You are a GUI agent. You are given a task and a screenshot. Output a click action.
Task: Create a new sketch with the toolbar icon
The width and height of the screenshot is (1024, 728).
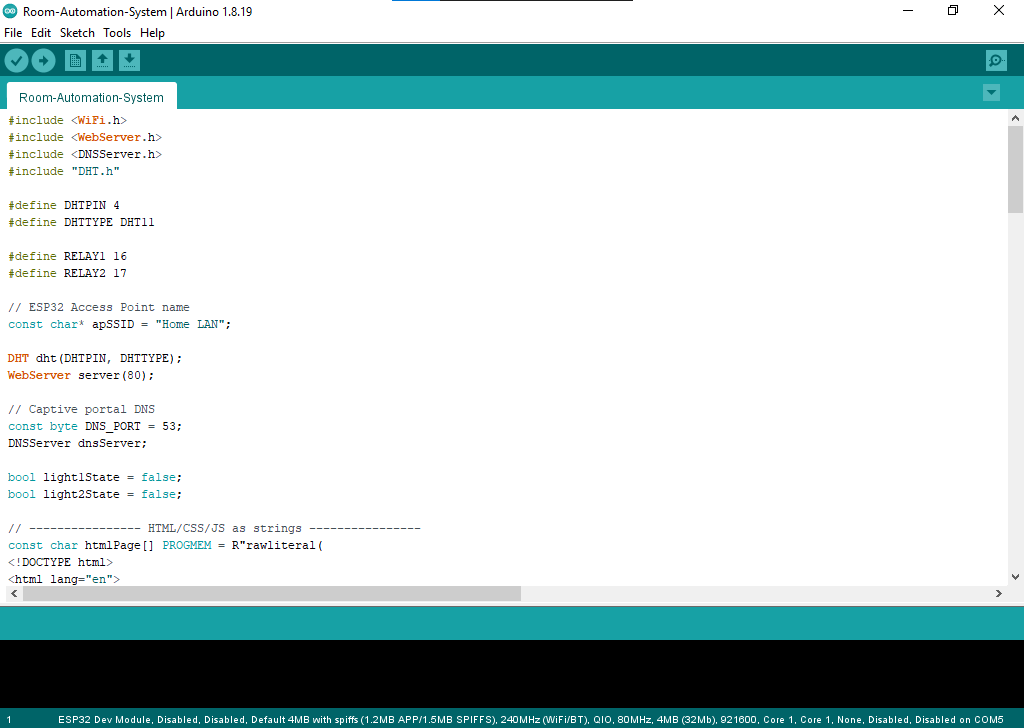[x=75, y=61]
